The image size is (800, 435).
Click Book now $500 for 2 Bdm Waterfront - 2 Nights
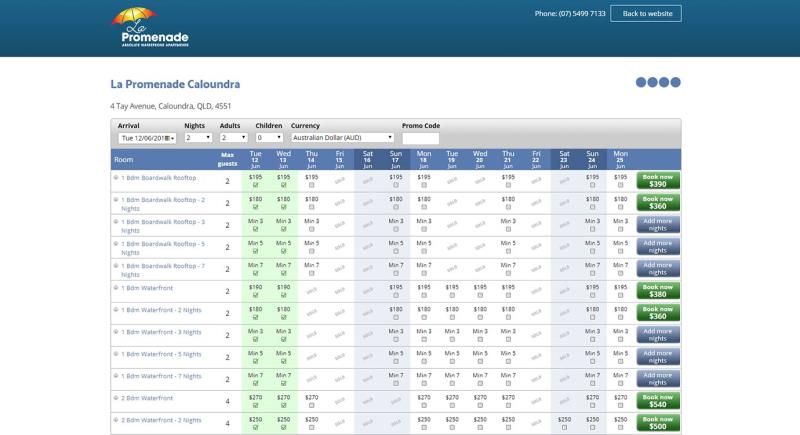(658, 423)
